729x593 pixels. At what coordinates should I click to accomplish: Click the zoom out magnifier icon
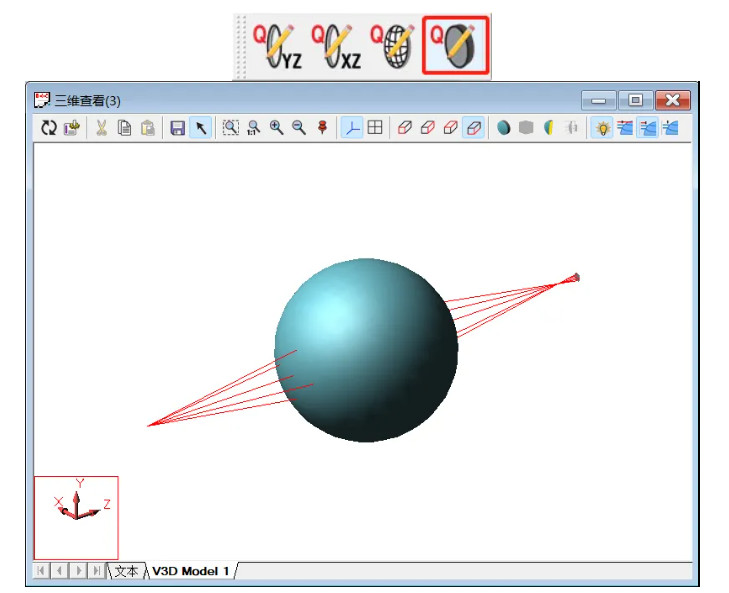(x=298, y=128)
